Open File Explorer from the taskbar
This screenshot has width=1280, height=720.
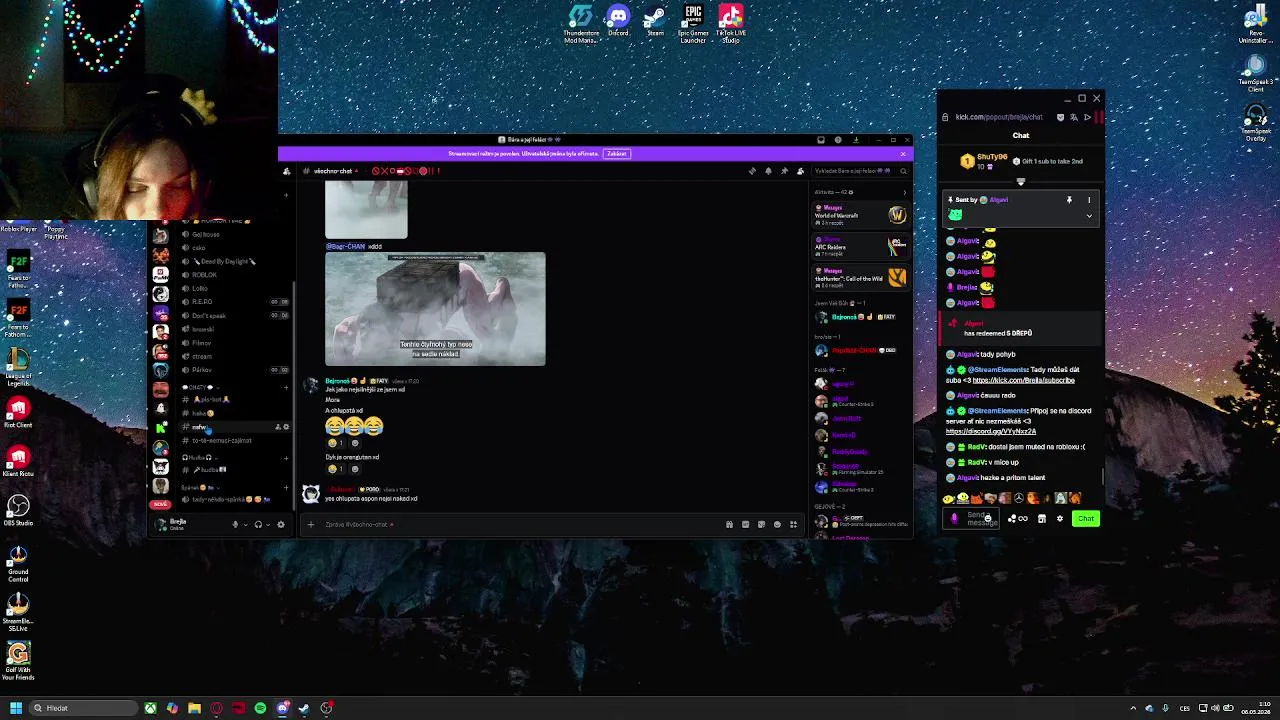coord(194,708)
